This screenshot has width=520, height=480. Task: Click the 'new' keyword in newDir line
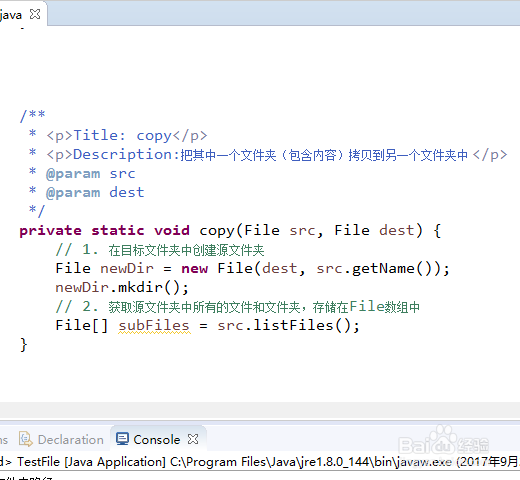pos(195,269)
